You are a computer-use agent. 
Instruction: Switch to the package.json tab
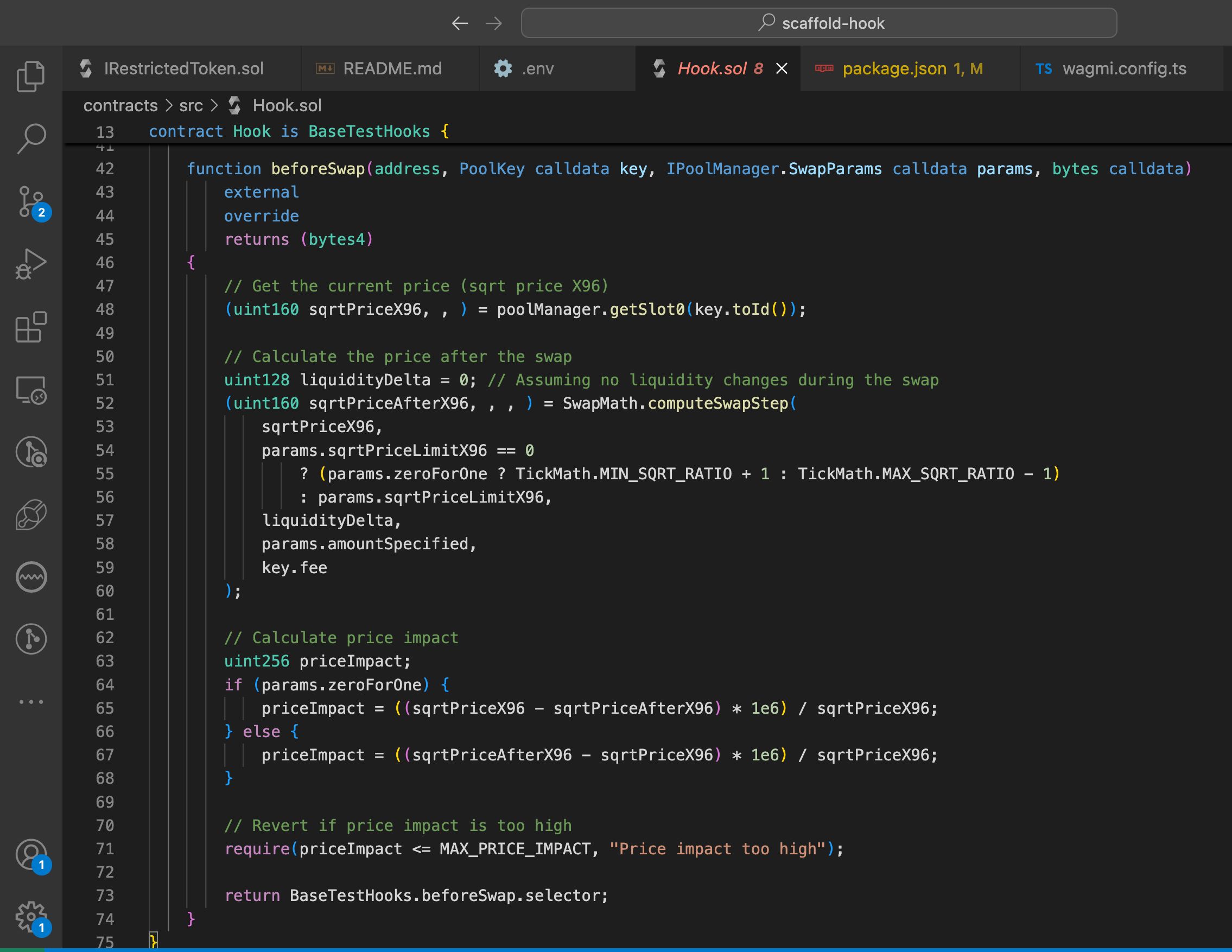(911, 68)
